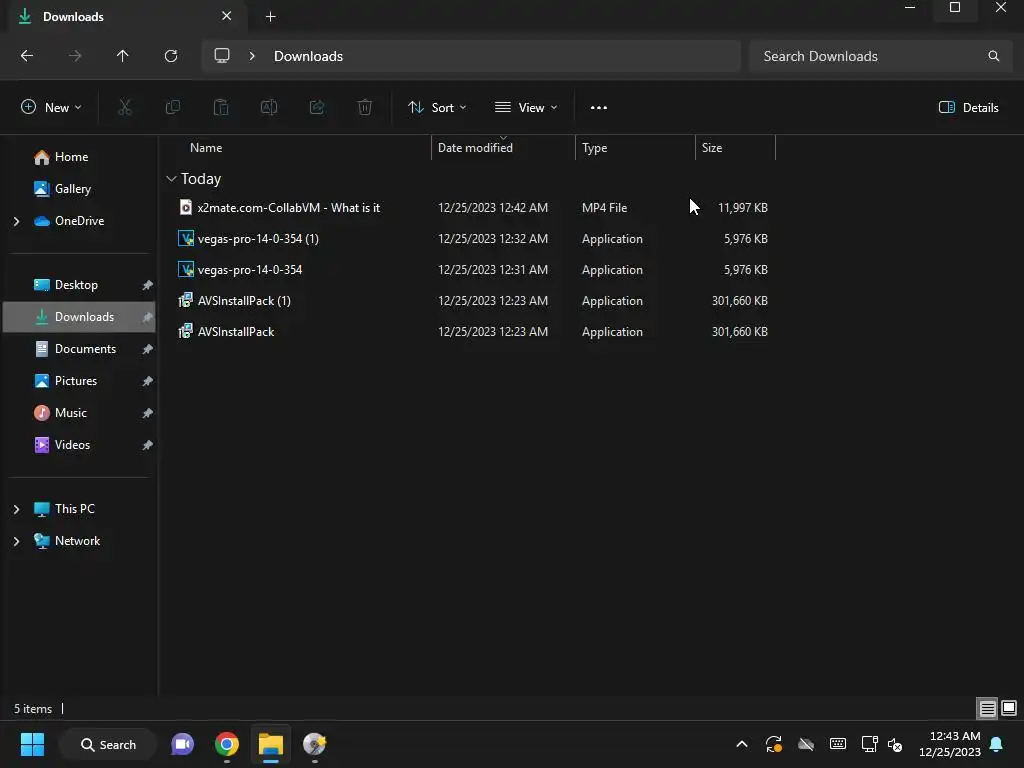Click the Rename icon in toolbar
The width and height of the screenshot is (1024, 768).
[x=269, y=108]
